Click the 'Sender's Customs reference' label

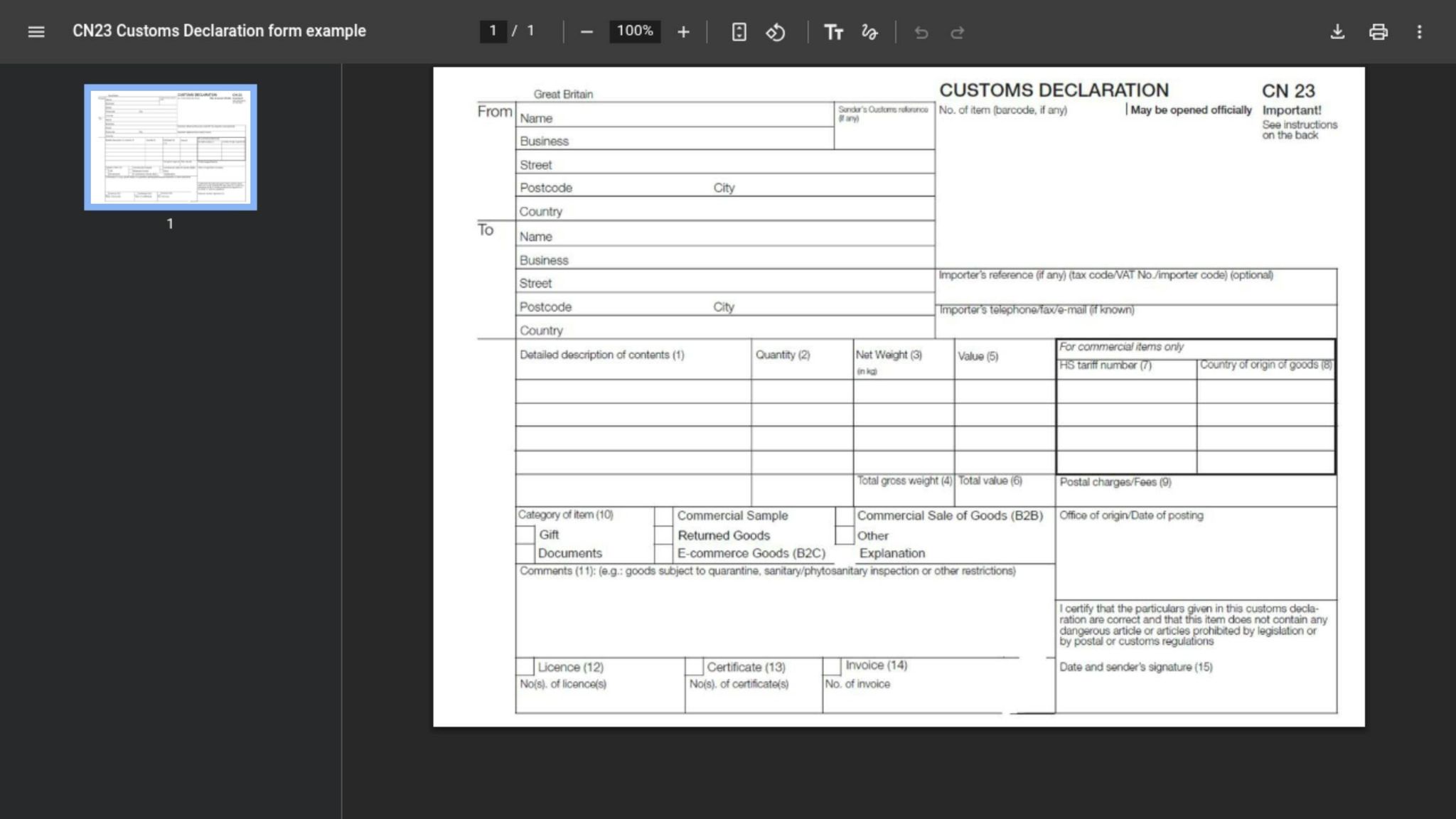(x=883, y=109)
